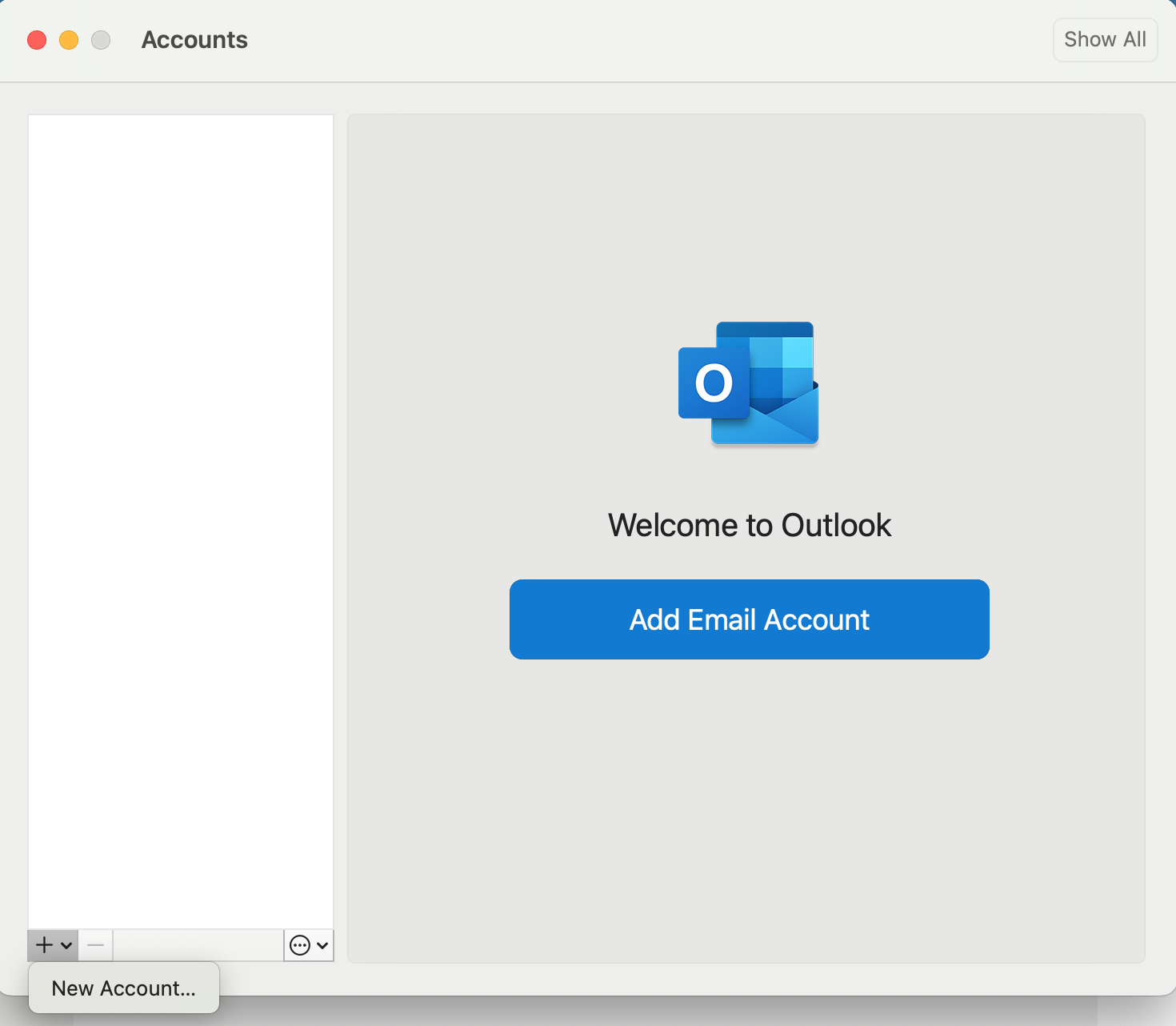Click the Welcome to Outlook text
The image size is (1176, 1026).
(750, 525)
